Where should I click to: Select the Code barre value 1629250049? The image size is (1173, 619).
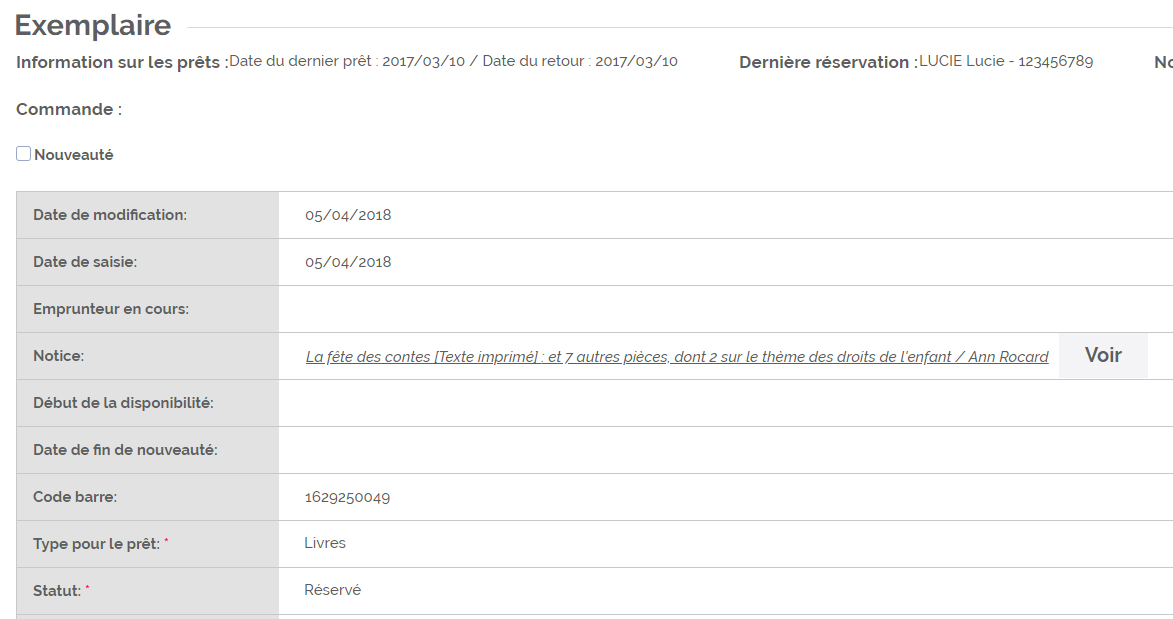(347, 498)
